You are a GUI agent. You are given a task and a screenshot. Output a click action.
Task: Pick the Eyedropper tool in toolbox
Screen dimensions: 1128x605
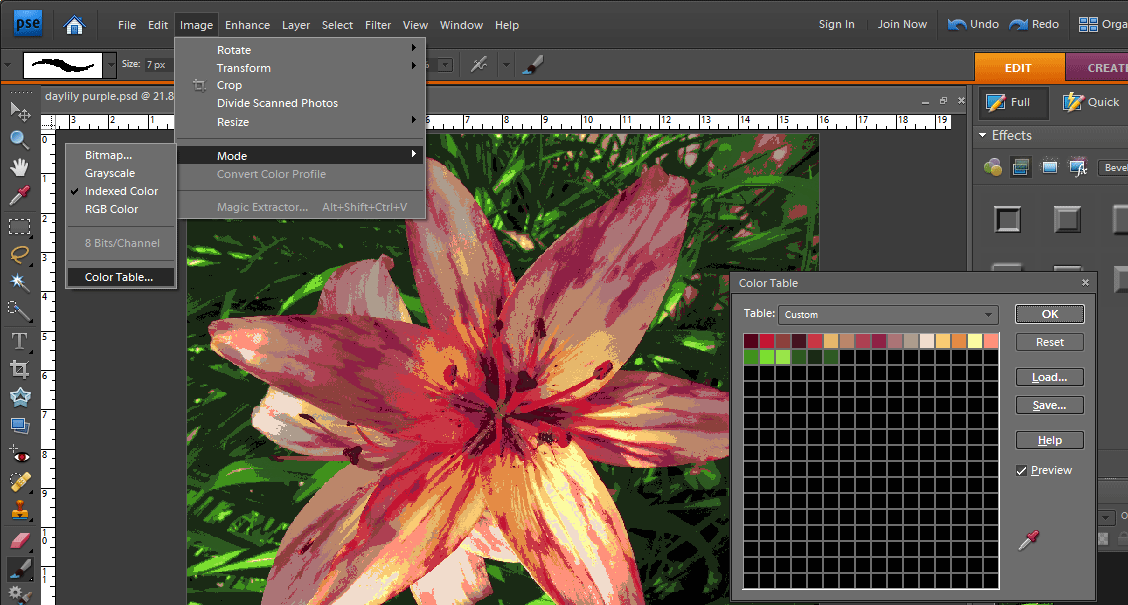19,195
